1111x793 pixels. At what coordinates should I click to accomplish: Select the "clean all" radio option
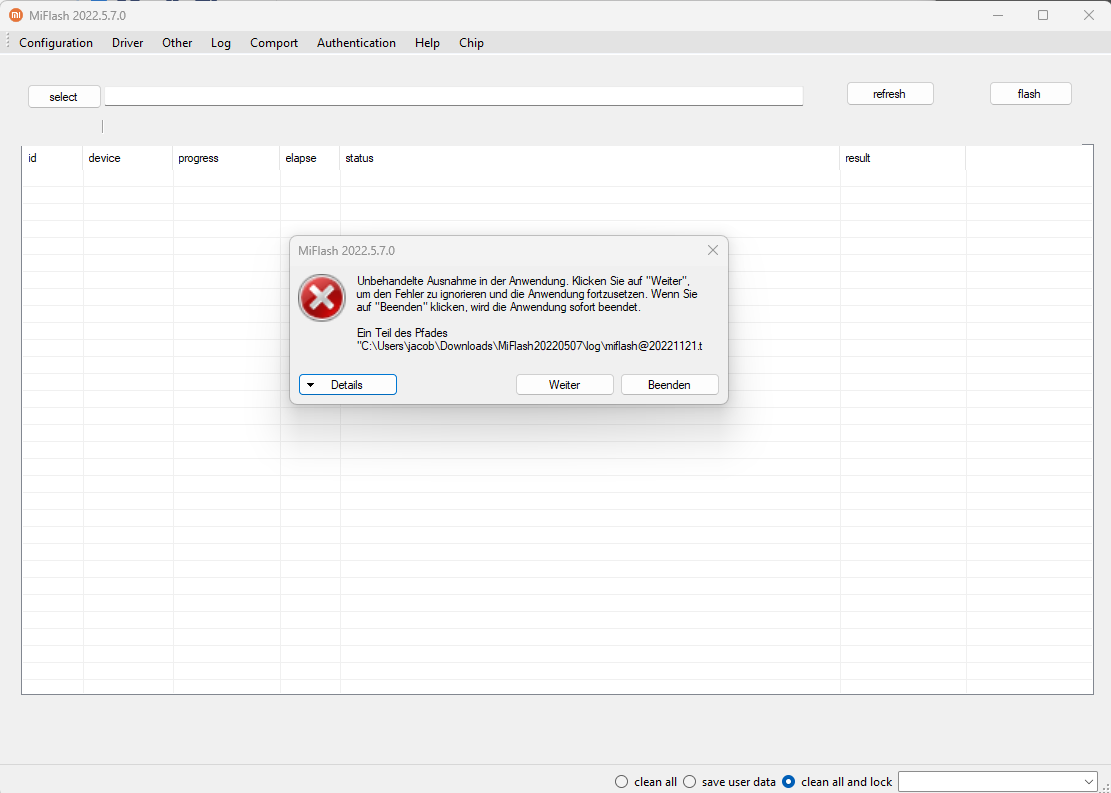click(x=622, y=781)
